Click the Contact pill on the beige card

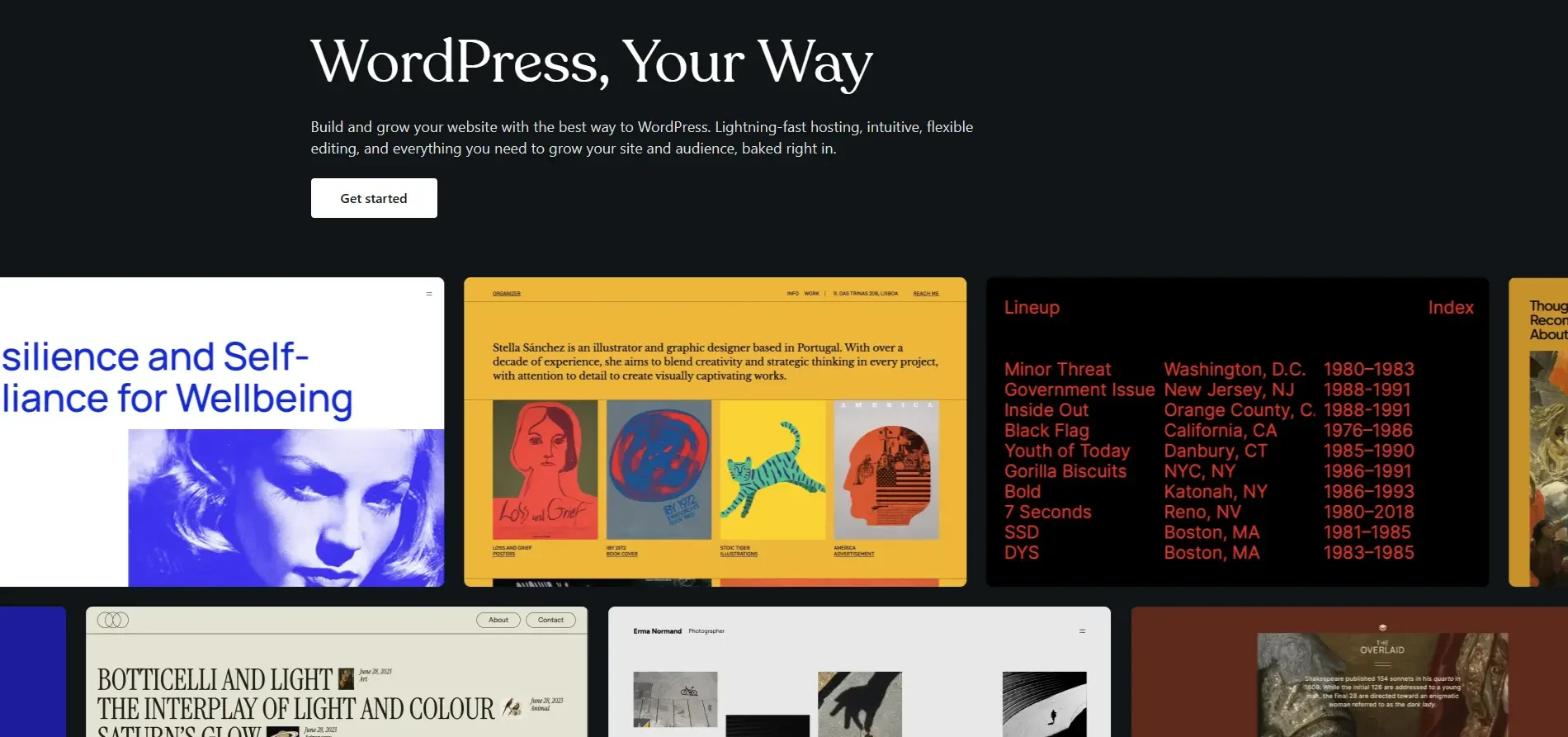click(550, 620)
